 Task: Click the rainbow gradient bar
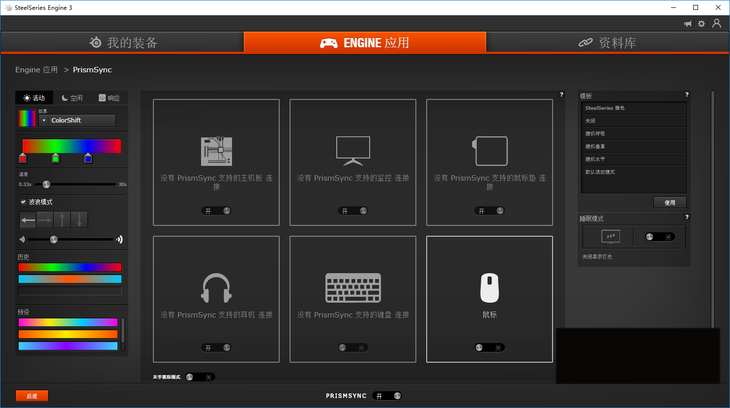(72, 146)
